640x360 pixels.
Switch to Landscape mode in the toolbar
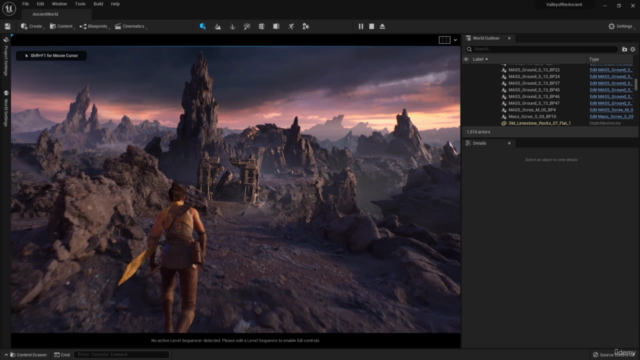coord(218,27)
